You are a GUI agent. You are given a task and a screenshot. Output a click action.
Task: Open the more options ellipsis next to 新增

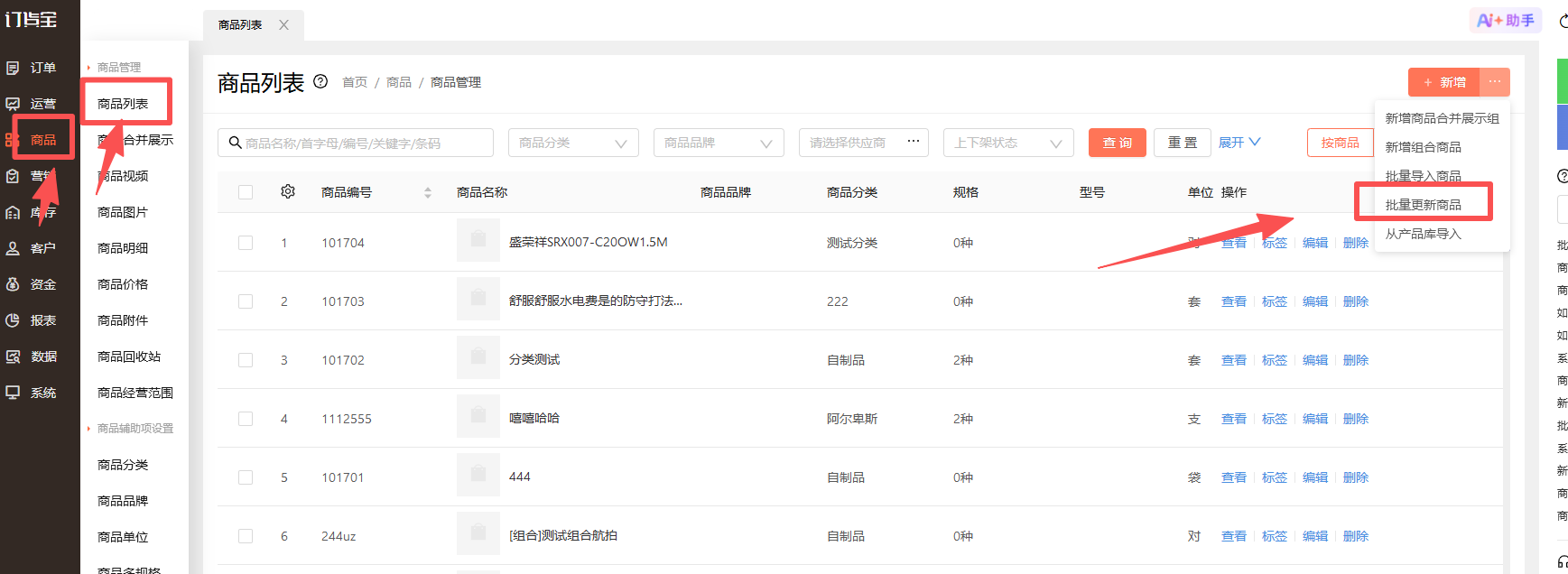point(1495,82)
